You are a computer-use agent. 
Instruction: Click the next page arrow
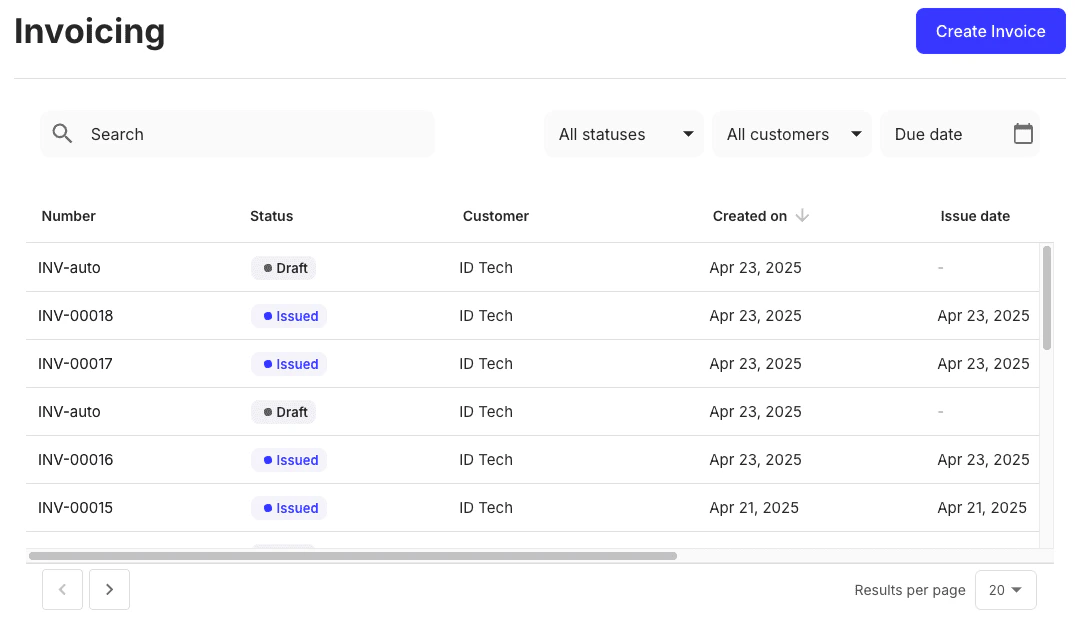tap(109, 589)
